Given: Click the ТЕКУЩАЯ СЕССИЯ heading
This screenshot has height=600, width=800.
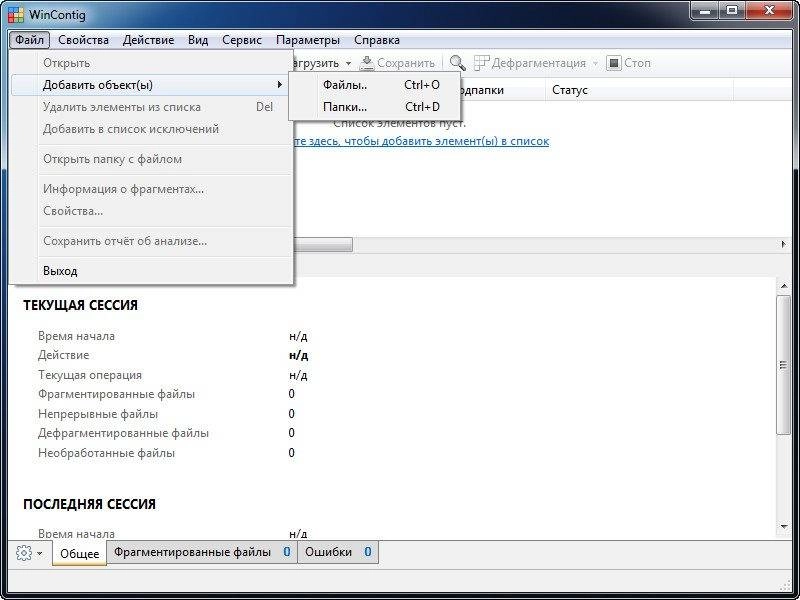Looking at the screenshot, I should point(80,305).
